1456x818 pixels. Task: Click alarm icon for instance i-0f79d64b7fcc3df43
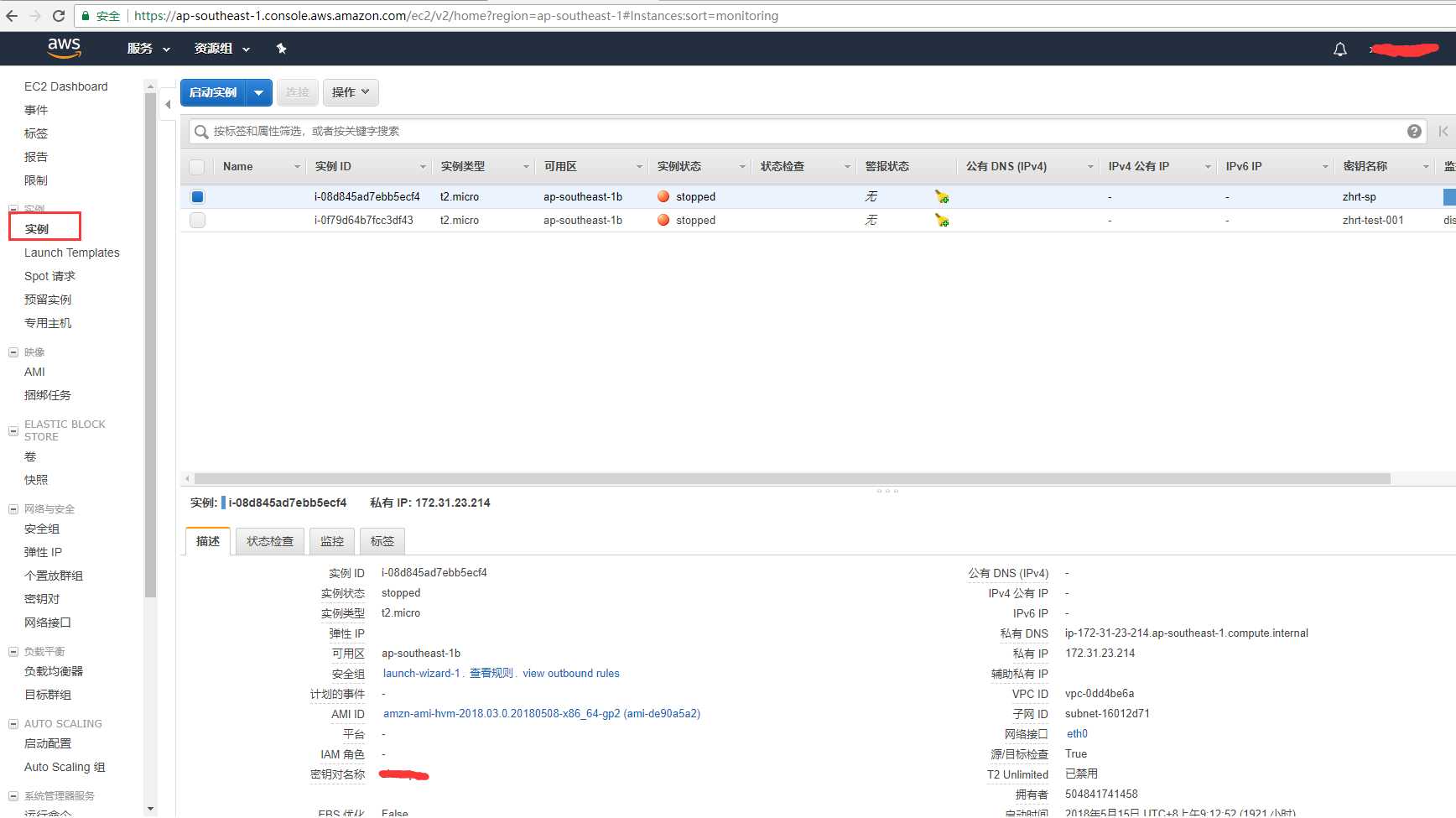point(942,220)
